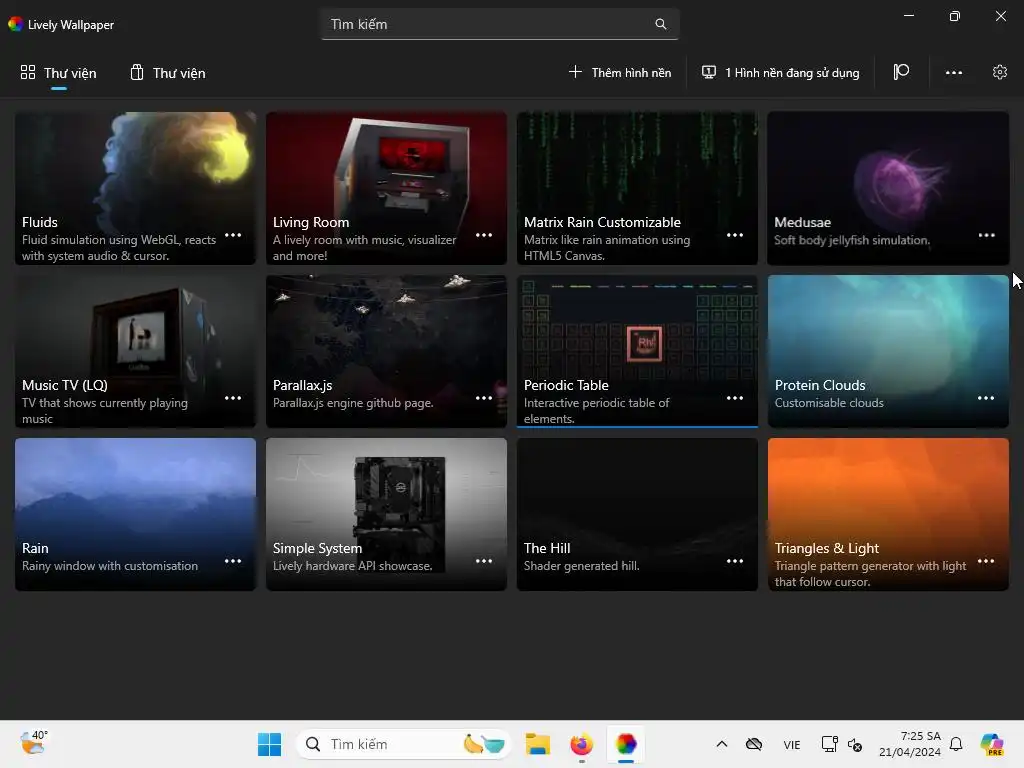Image resolution: width=1024 pixels, height=768 pixels.
Task: Select the Triangles & Light thumbnail
Action: click(x=888, y=514)
